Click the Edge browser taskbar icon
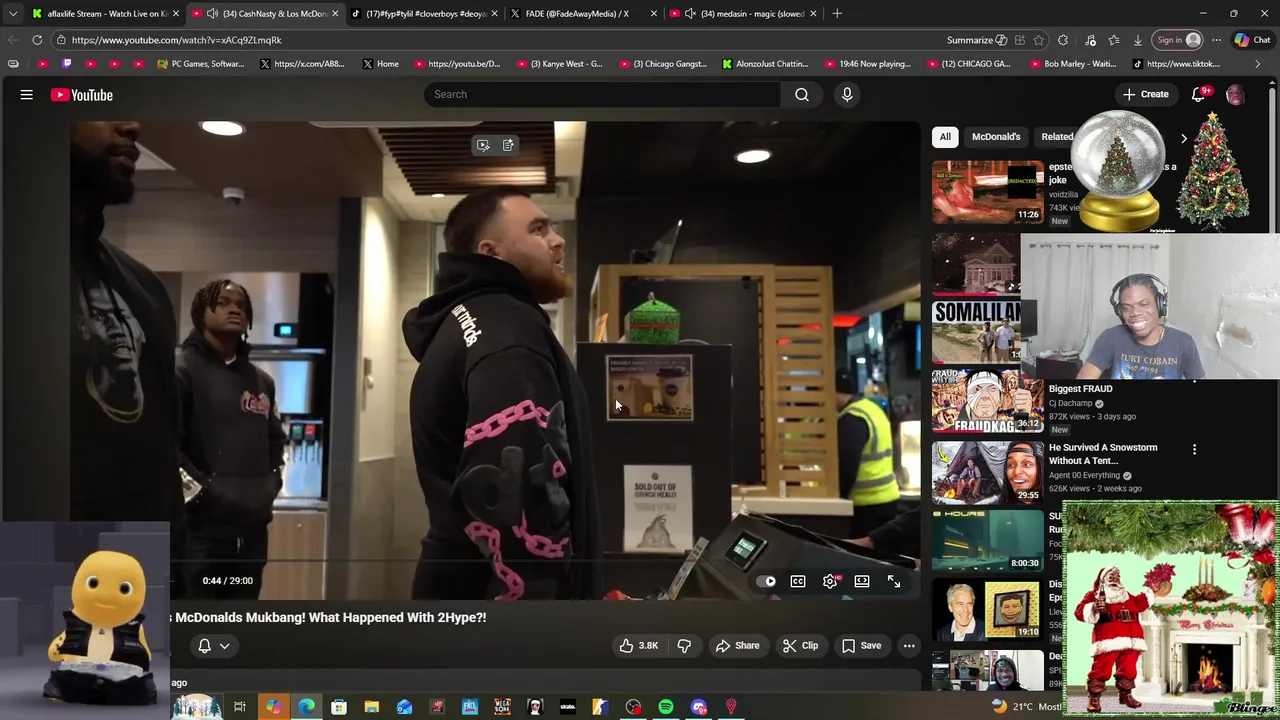Image resolution: width=1280 pixels, height=720 pixels. [306, 707]
